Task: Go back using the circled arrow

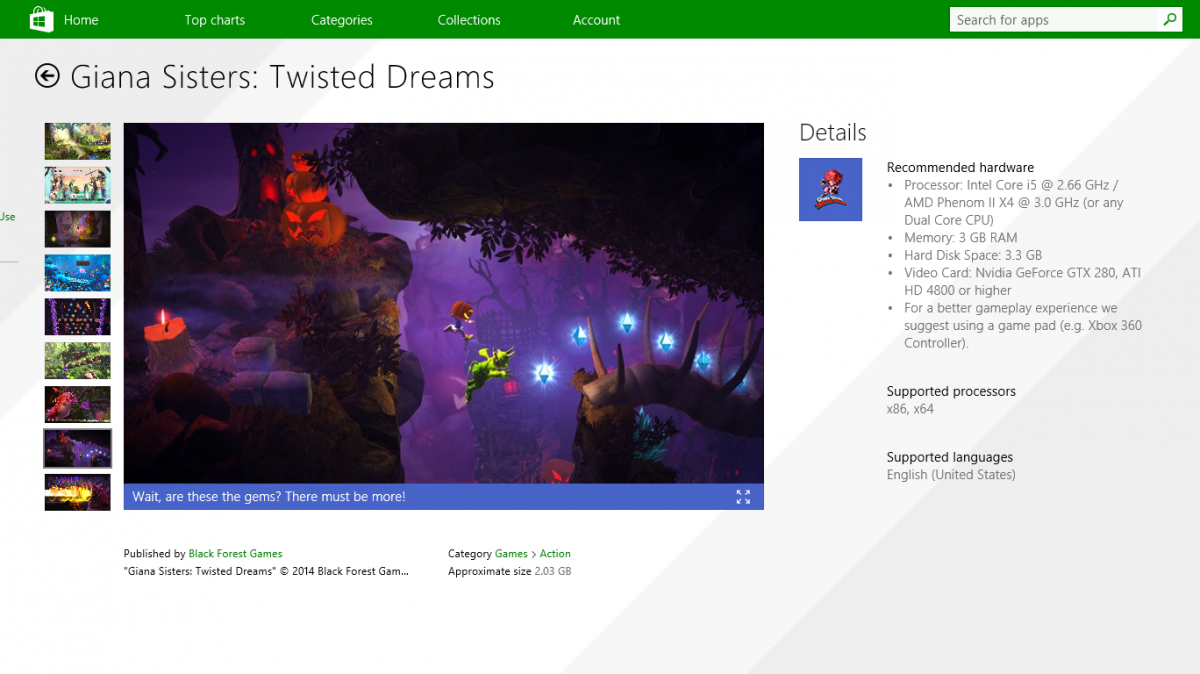Action: 47,76
